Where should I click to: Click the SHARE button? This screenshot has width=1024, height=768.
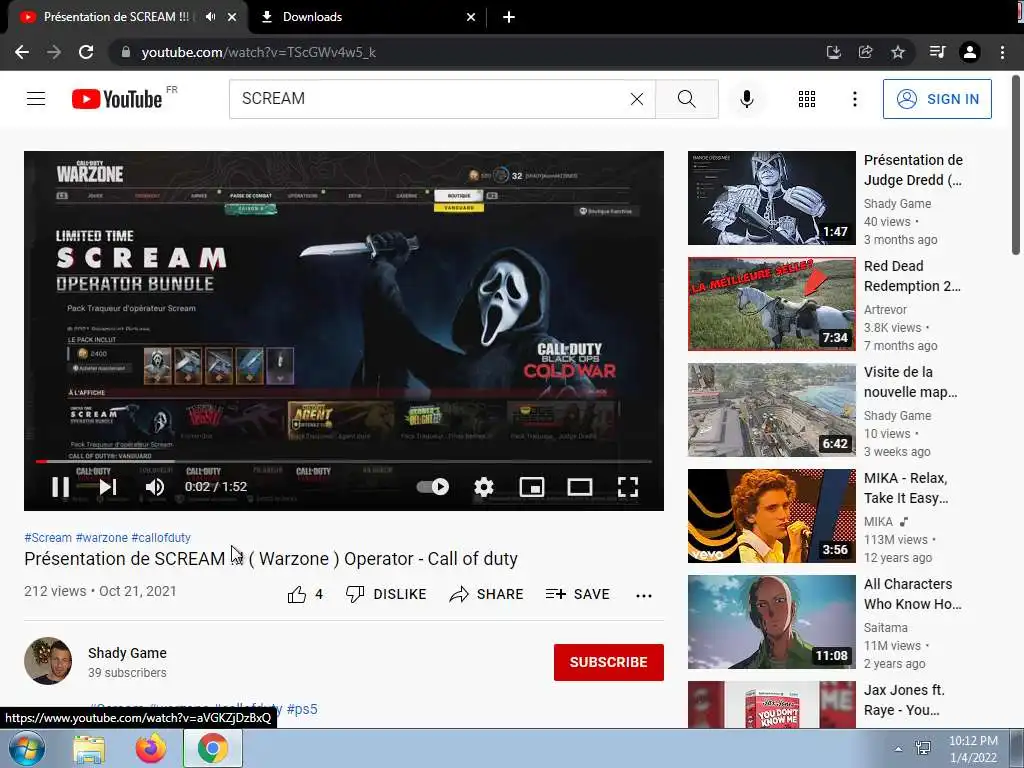pyautogui.click(x=487, y=594)
